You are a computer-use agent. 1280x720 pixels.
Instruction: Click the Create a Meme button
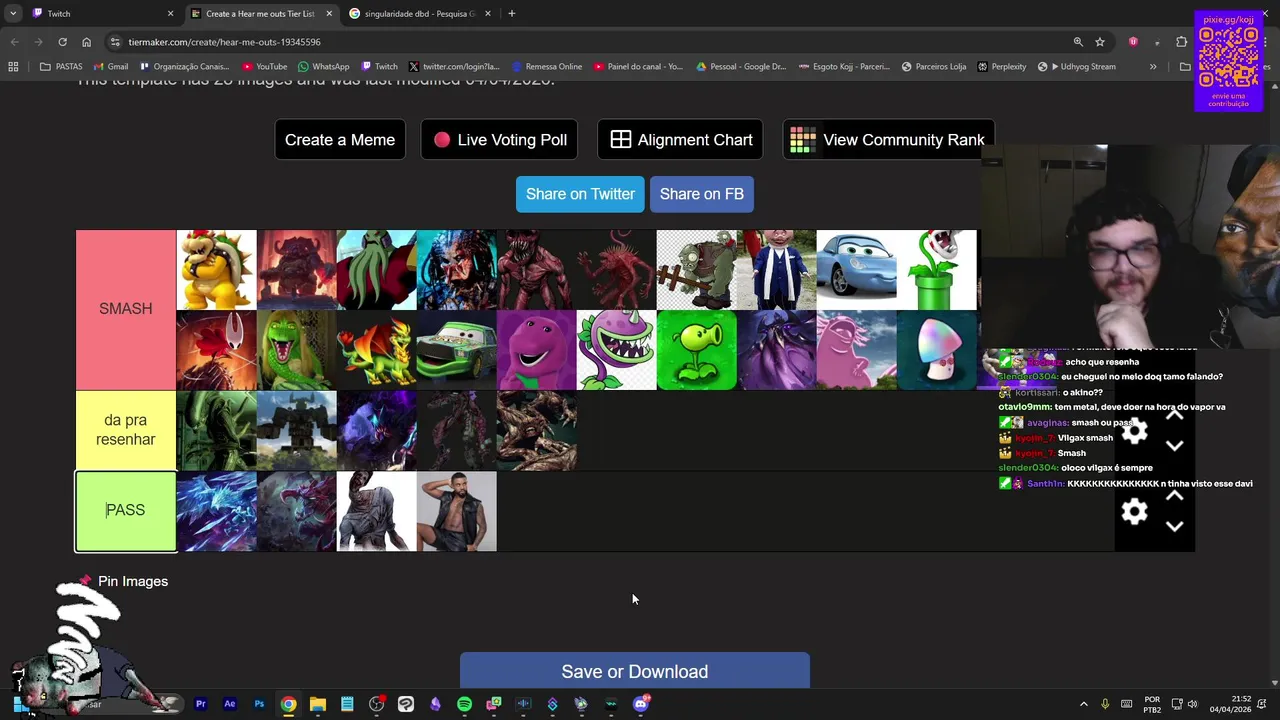[x=340, y=140]
